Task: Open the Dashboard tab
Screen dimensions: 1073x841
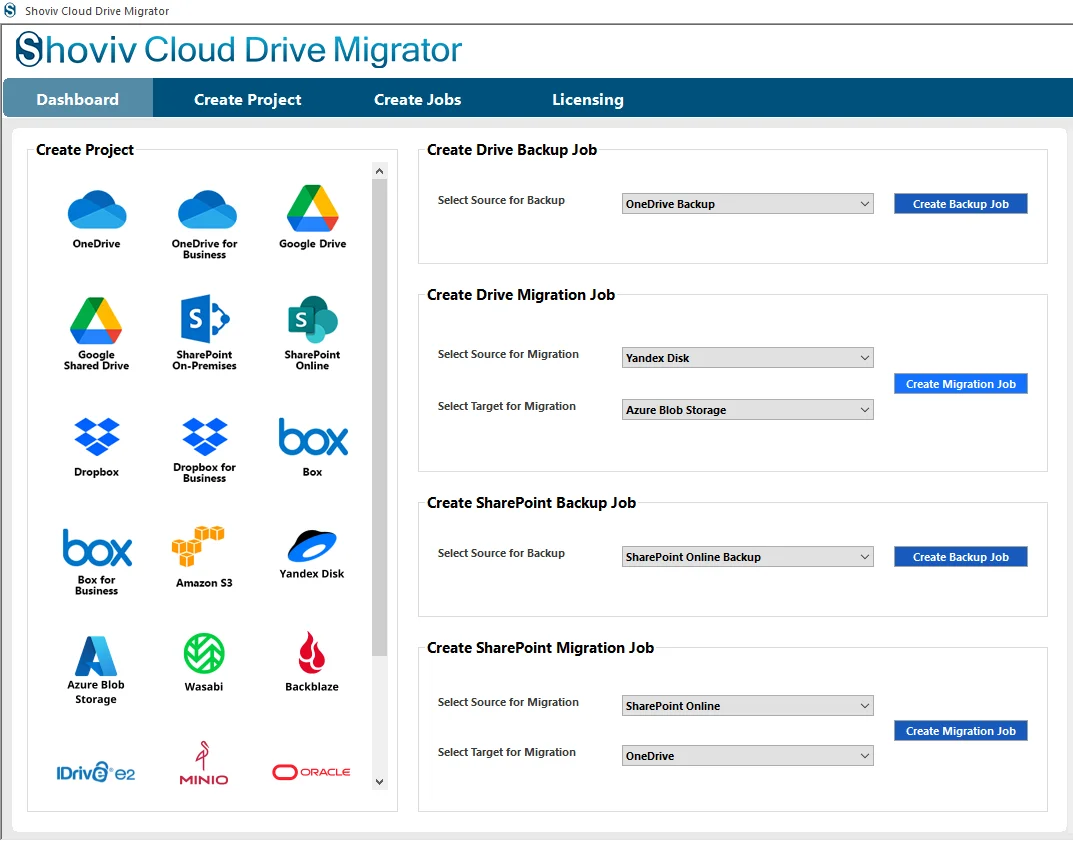Action: click(78, 99)
